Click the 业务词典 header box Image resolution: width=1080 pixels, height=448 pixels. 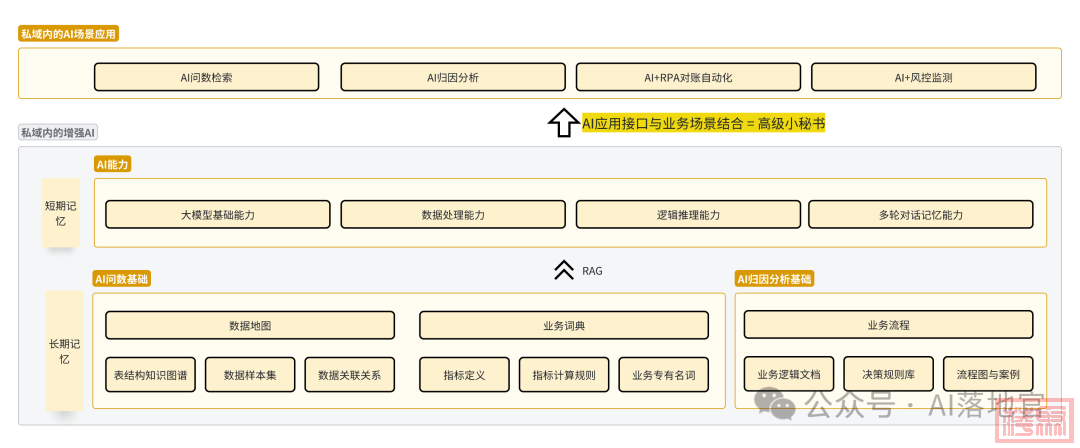coord(563,325)
